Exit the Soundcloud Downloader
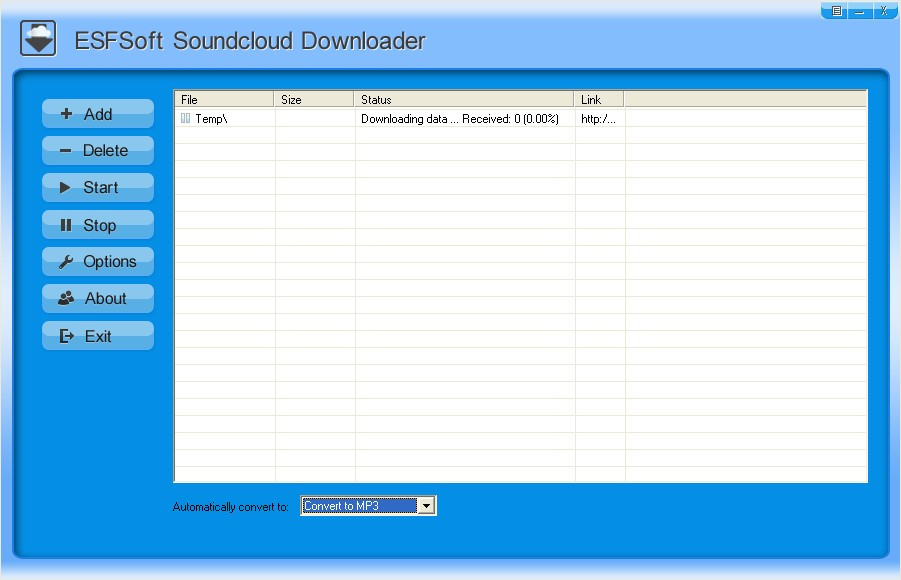The image size is (901, 580). (98, 336)
